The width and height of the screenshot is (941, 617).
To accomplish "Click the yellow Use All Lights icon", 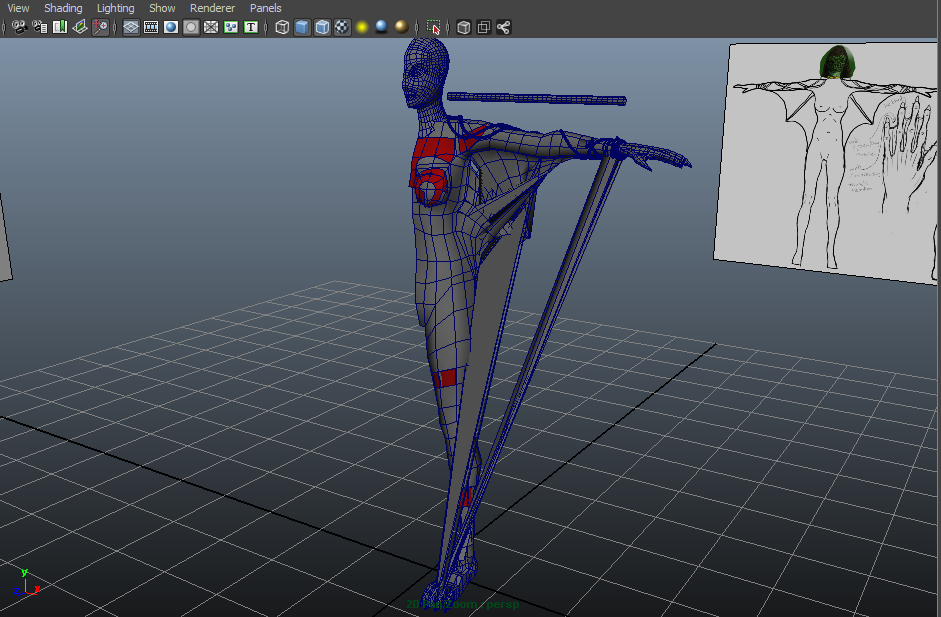I will [x=362, y=27].
